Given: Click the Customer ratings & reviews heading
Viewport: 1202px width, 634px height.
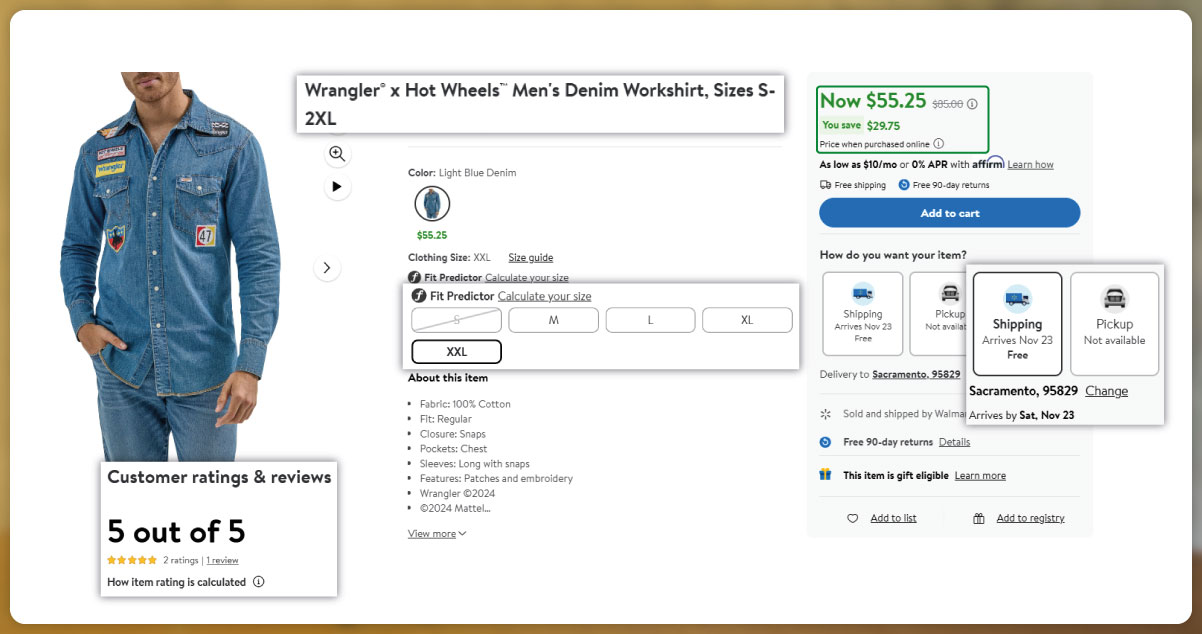Looking at the screenshot, I should pyautogui.click(x=219, y=477).
